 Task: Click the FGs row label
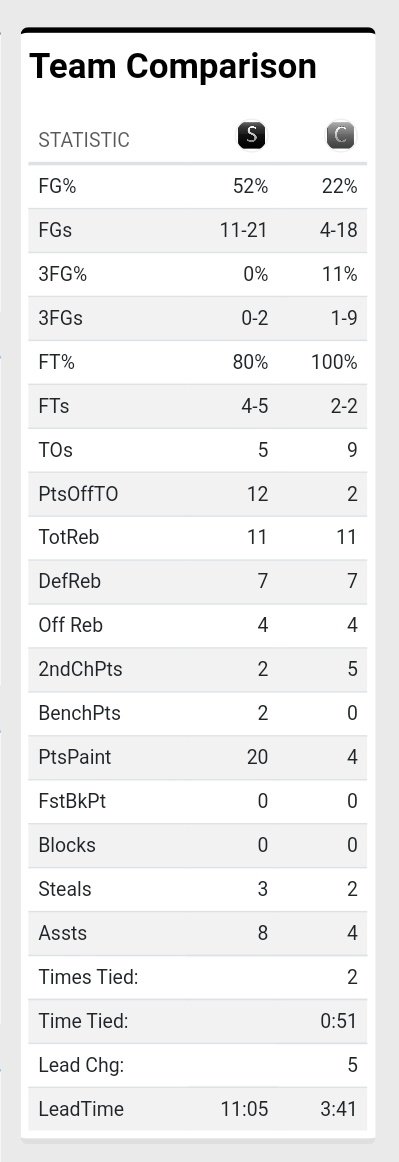(55, 230)
